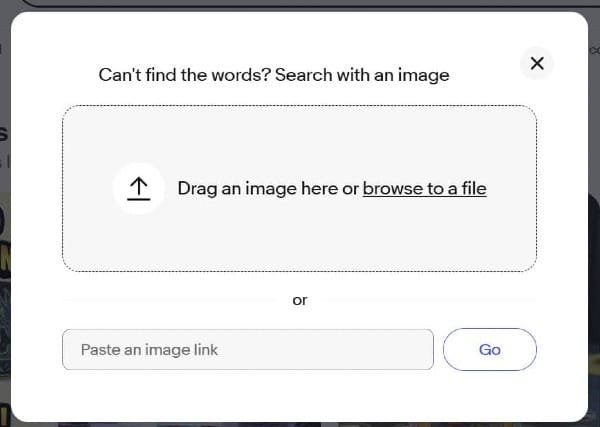Click the word 'browse' in the underlined link
The width and height of the screenshot is (600, 427).
coord(390,188)
